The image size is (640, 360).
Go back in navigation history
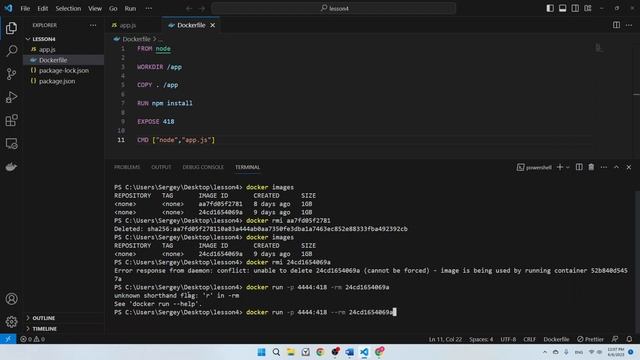coord(189,8)
